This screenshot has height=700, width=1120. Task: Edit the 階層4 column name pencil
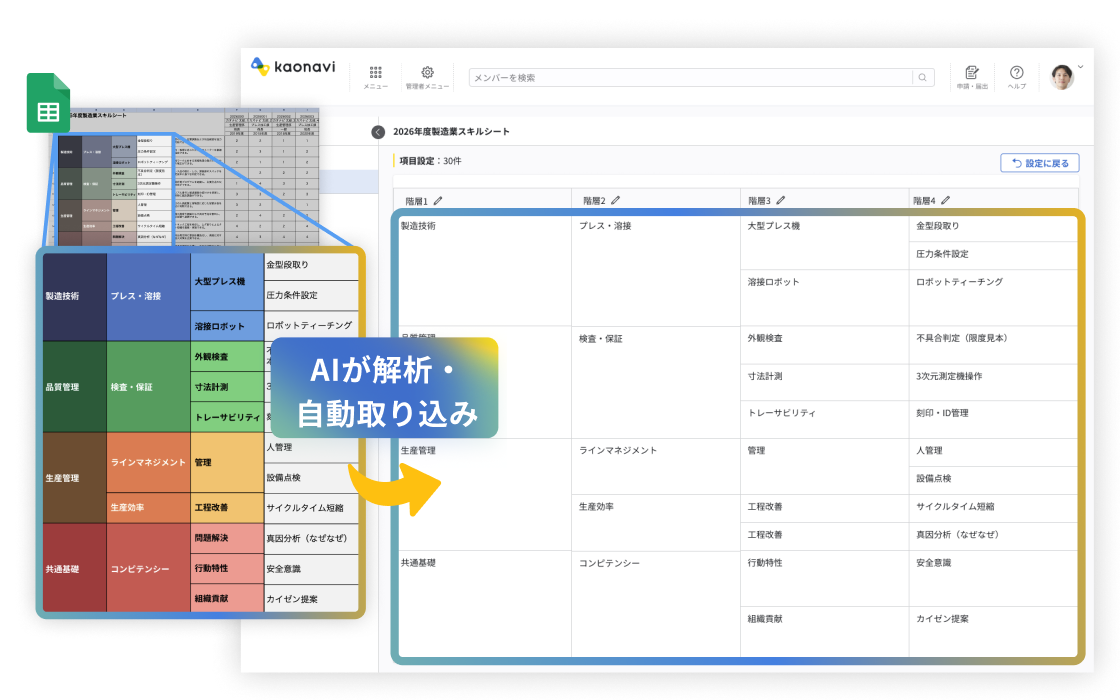click(945, 201)
